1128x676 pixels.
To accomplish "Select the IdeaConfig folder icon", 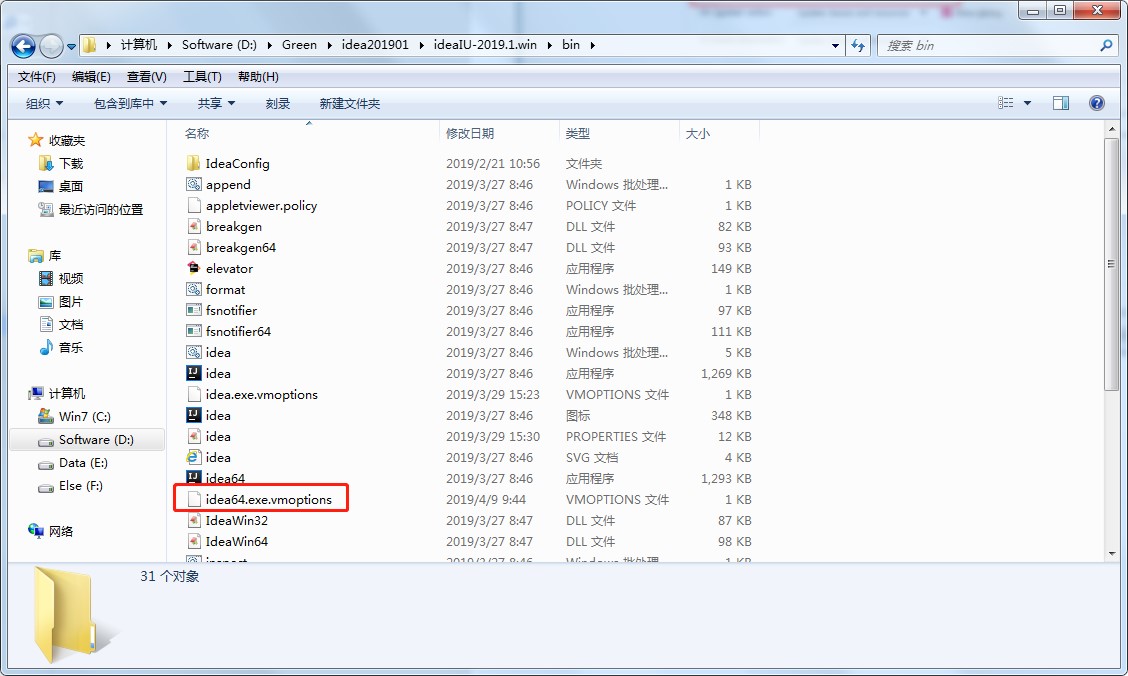I will [194, 163].
